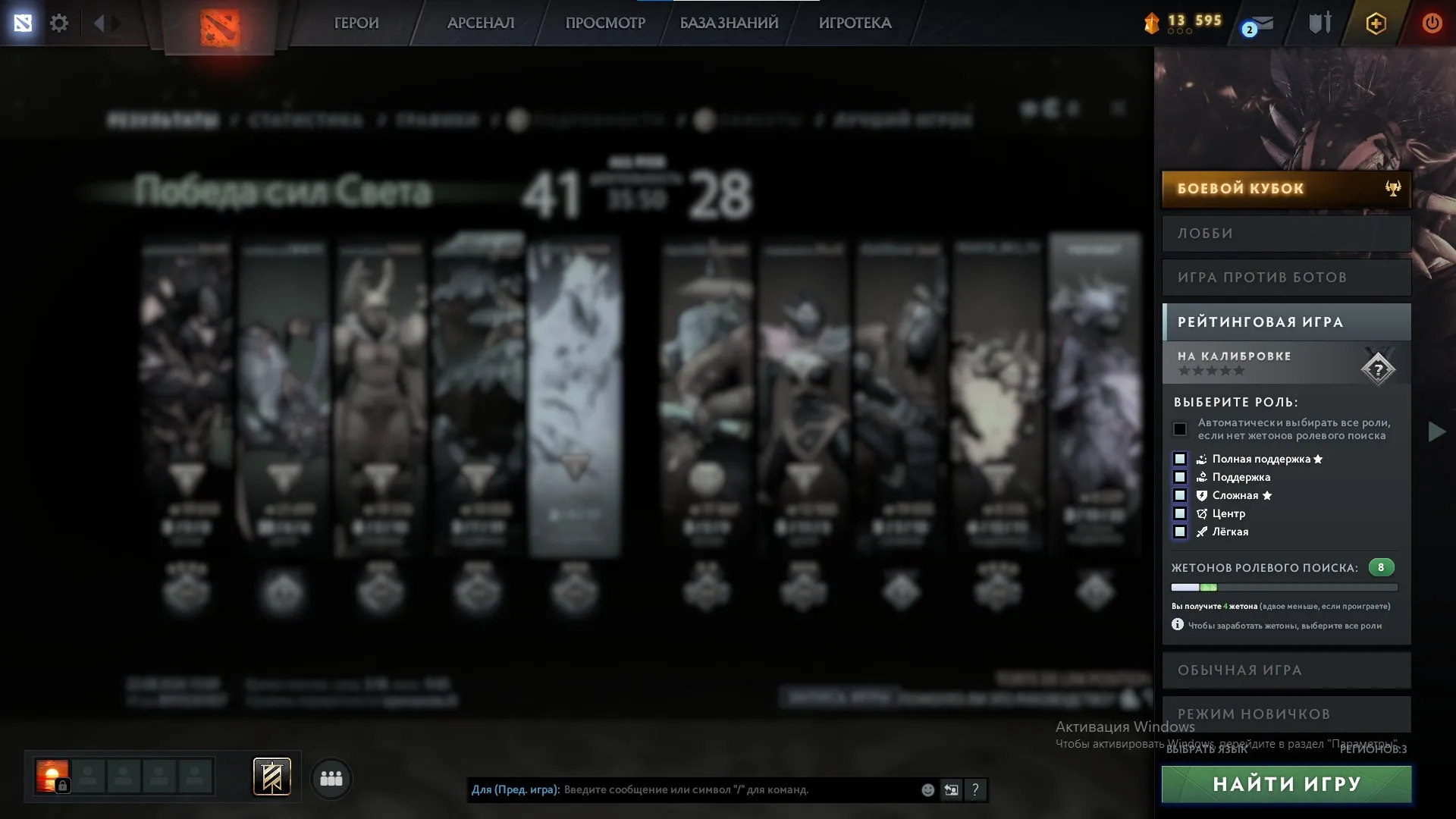Click the red power quit icon
The image size is (1456, 819).
point(1432,23)
